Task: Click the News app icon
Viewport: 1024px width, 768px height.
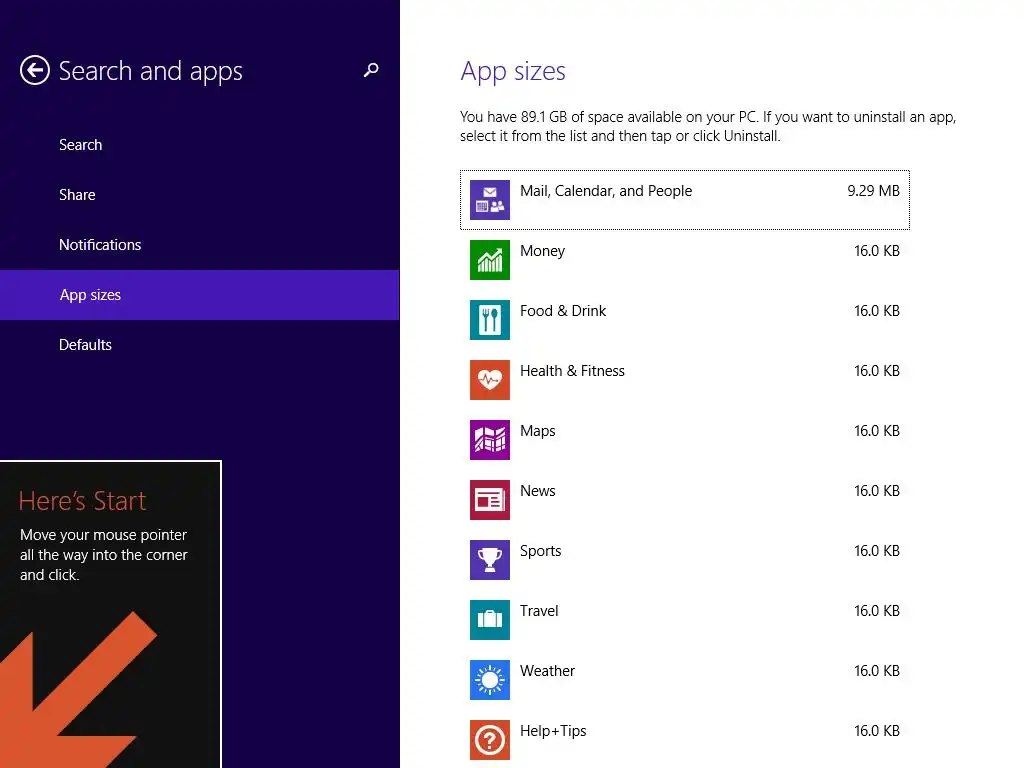Action: [490, 500]
